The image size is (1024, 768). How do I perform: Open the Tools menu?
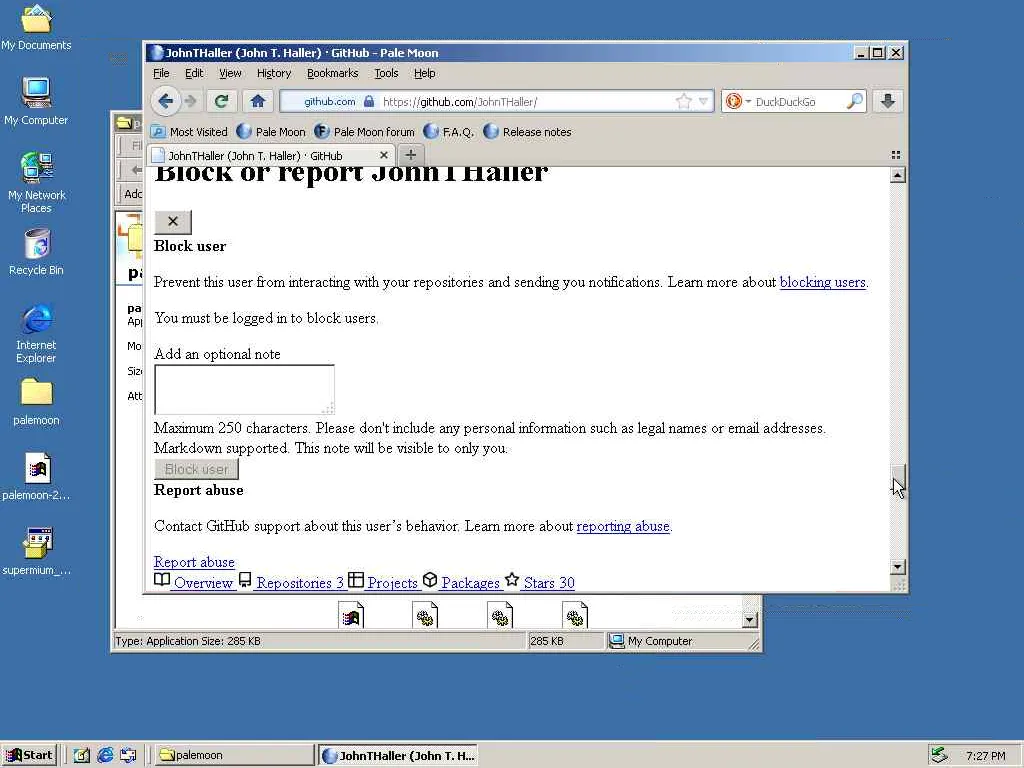(386, 73)
